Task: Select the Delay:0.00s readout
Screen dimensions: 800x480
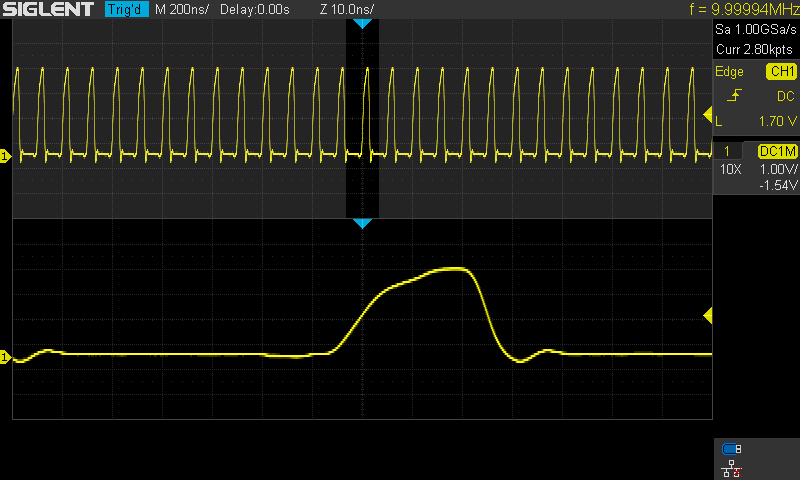Action: [255, 9]
